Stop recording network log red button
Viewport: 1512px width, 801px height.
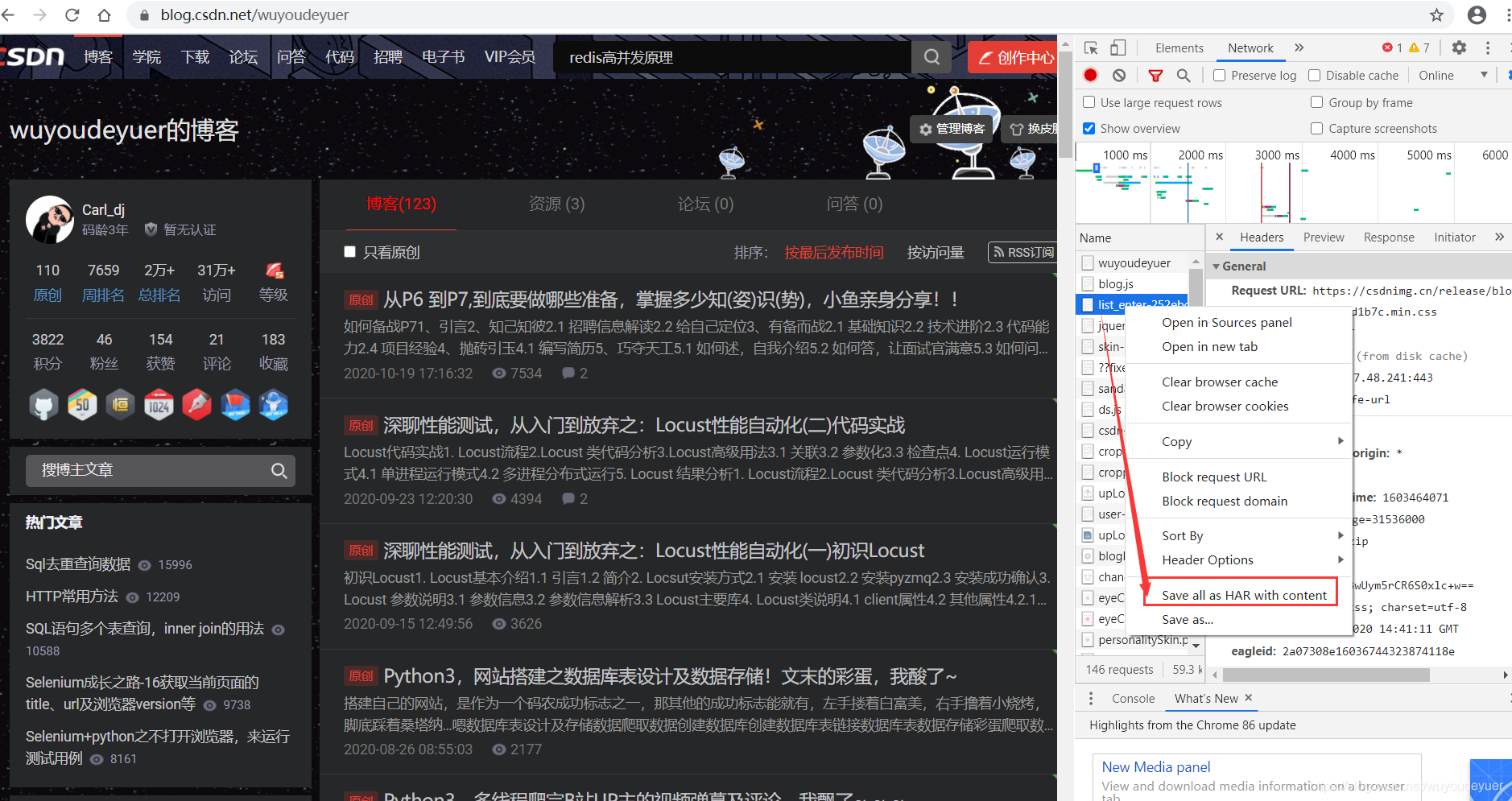1090,75
